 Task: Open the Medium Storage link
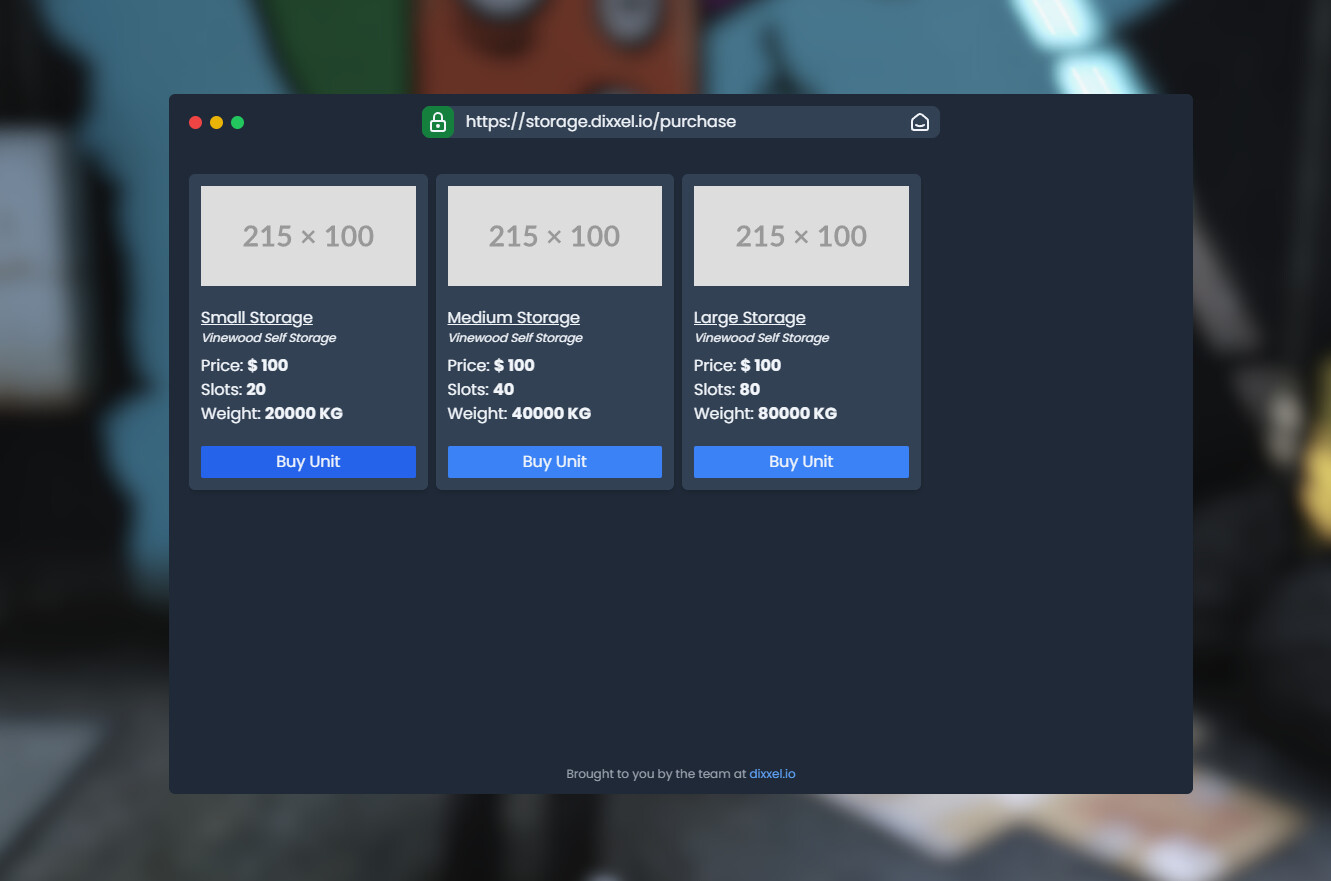point(513,317)
